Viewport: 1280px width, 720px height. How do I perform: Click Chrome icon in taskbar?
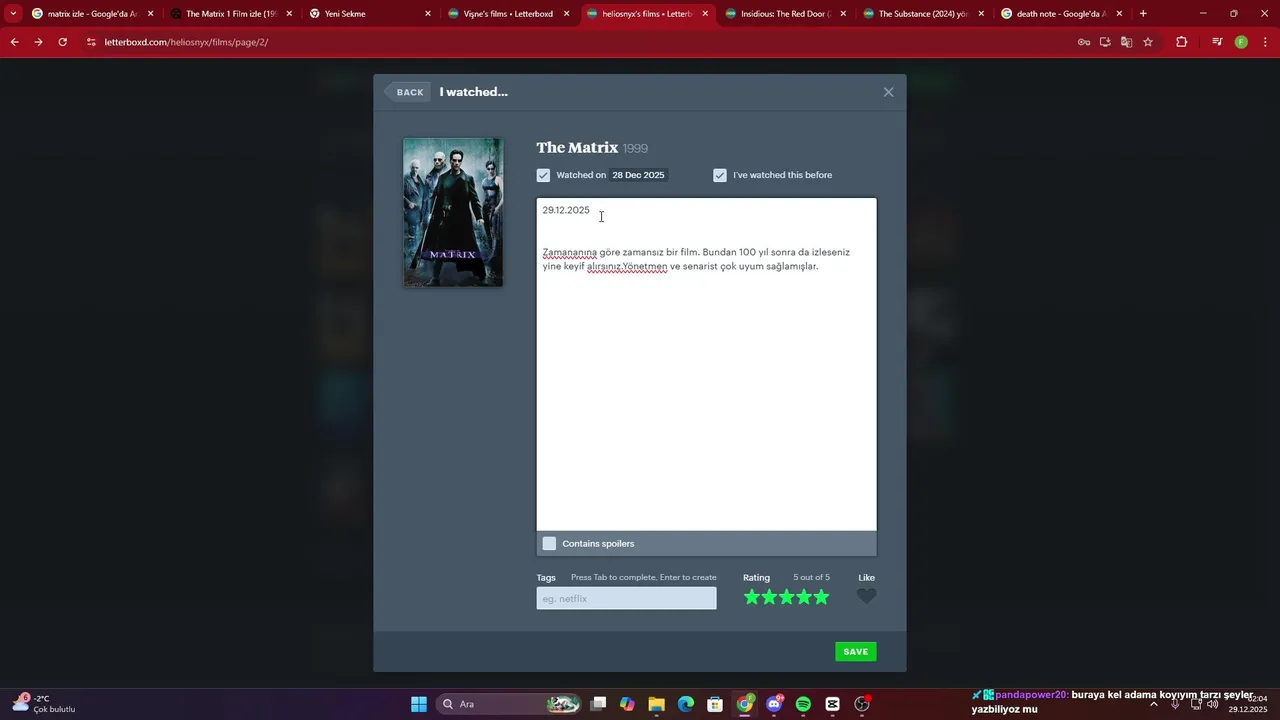[x=745, y=704]
